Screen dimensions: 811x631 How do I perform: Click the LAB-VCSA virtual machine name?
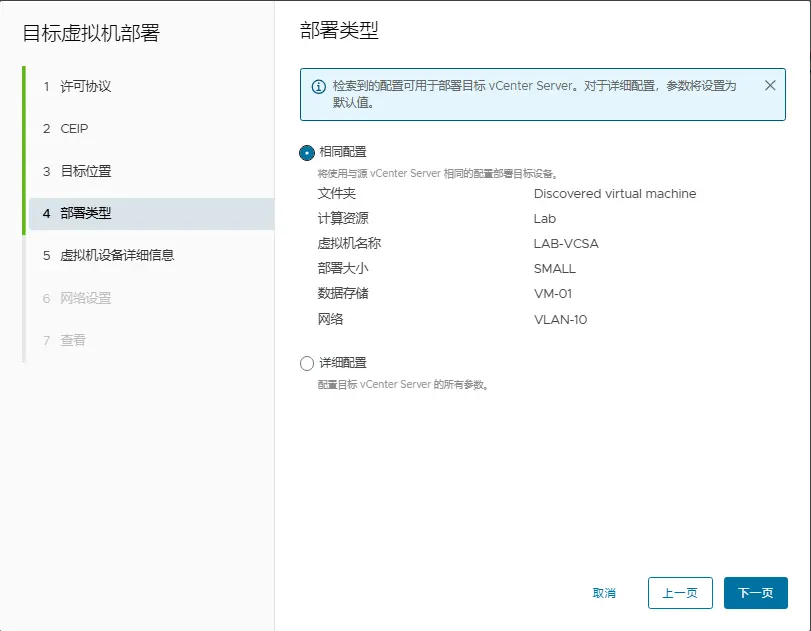pos(567,243)
